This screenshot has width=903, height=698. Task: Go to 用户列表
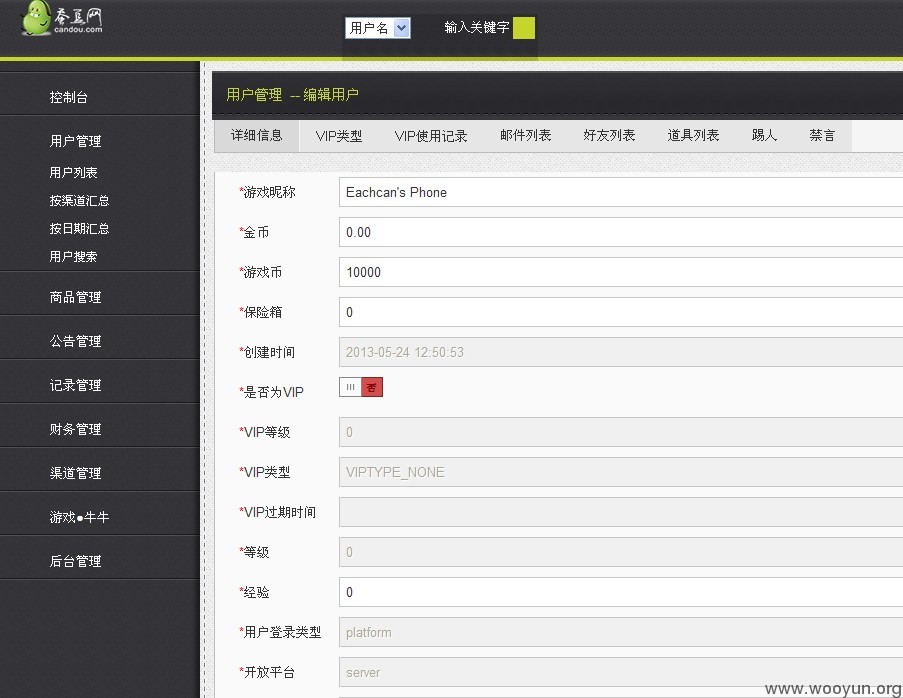[x=73, y=172]
